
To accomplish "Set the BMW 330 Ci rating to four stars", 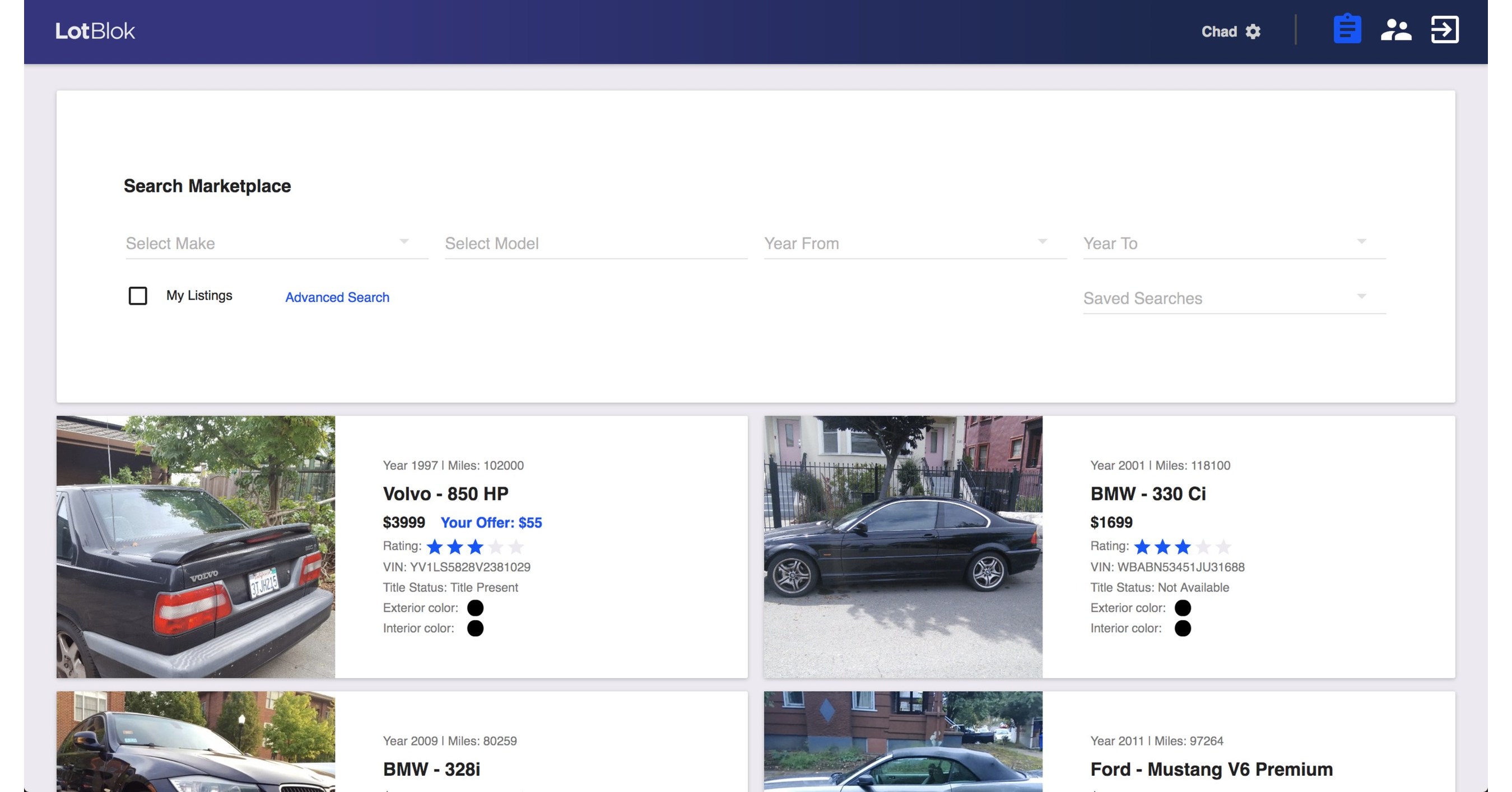I will 1203,546.
